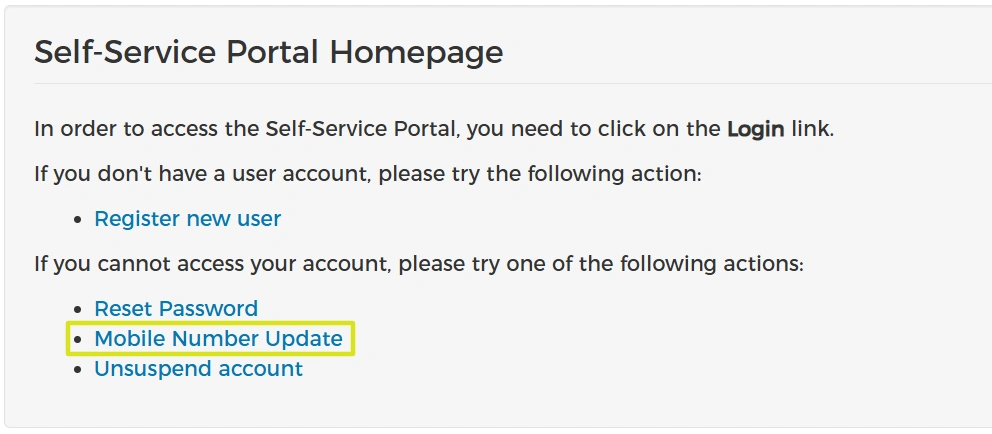Viewport: 992px width, 434px height.
Task: Open the Unsuspend account link
Action: pos(198,369)
